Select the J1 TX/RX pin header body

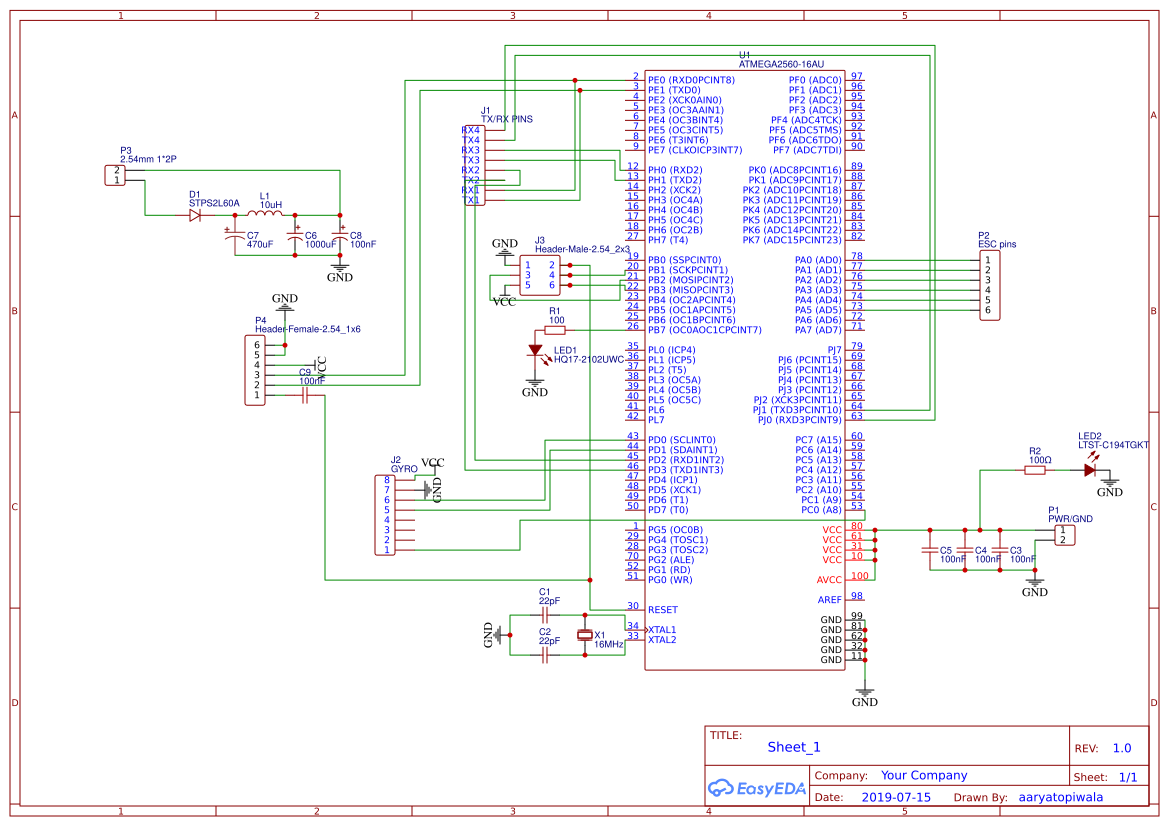click(x=474, y=165)
